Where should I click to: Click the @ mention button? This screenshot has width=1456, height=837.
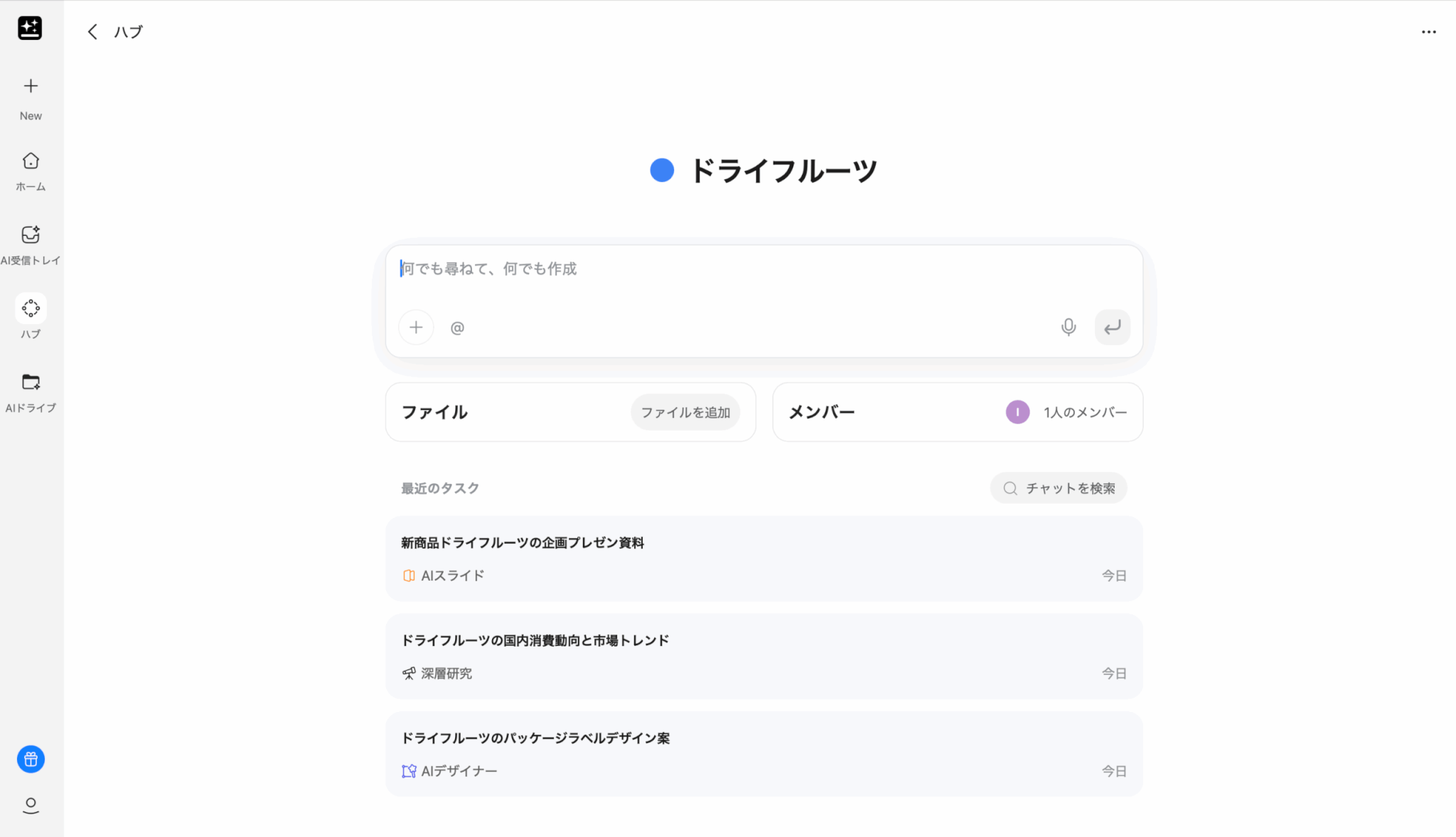tap(457, 328)
